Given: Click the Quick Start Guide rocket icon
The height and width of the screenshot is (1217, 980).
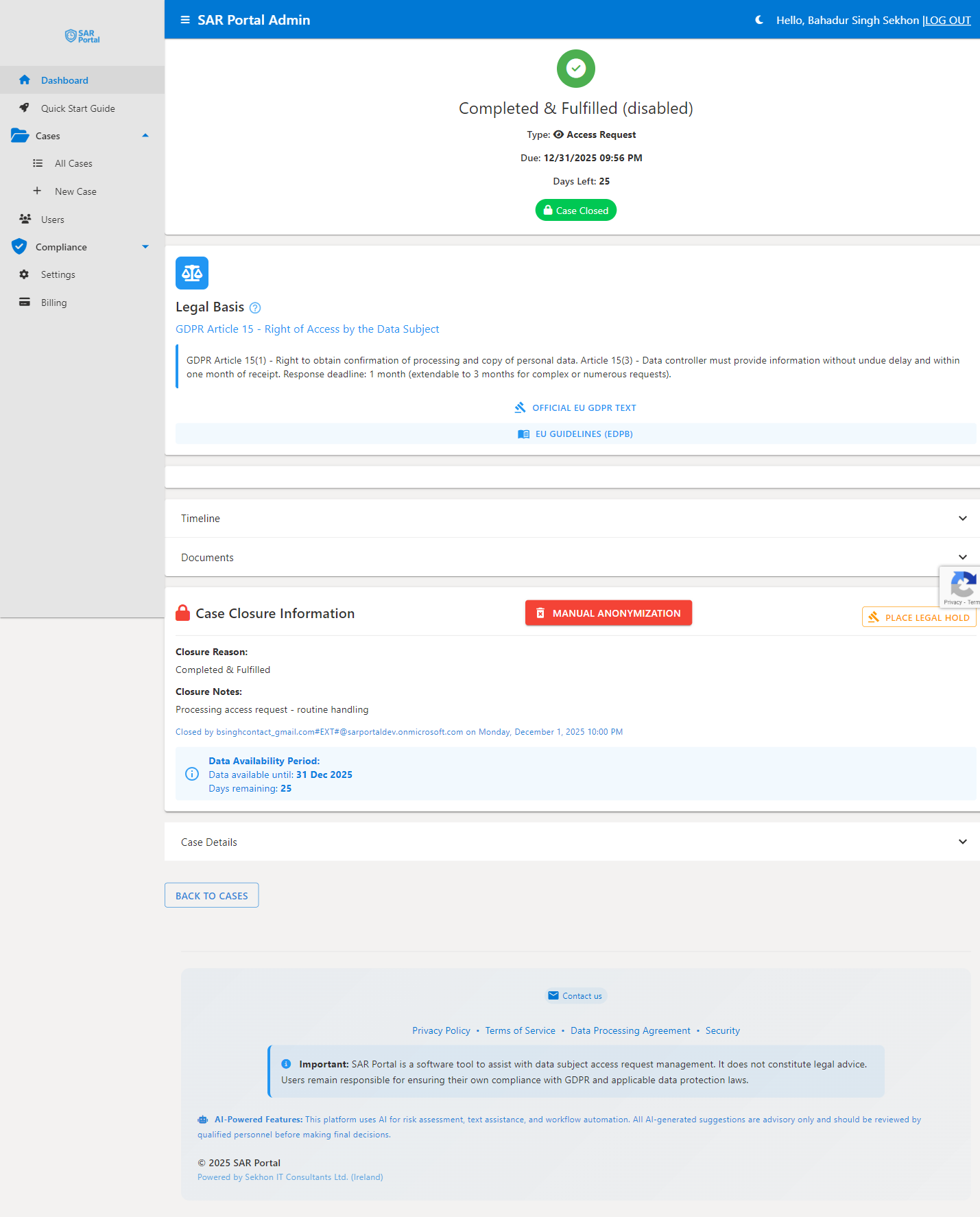Looking at the screenshot, I should pyautogui.click(x=25, y=108).
